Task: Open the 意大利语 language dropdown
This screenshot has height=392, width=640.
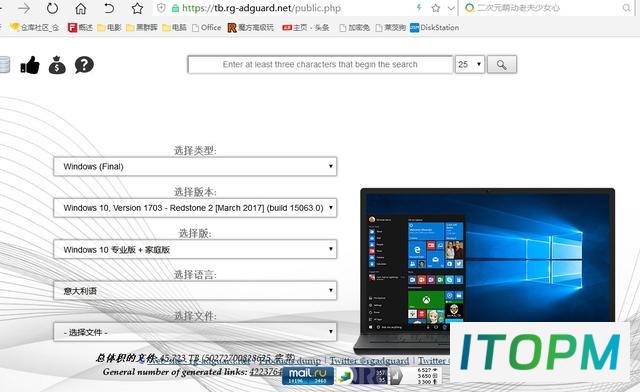Action: point(195,291)
